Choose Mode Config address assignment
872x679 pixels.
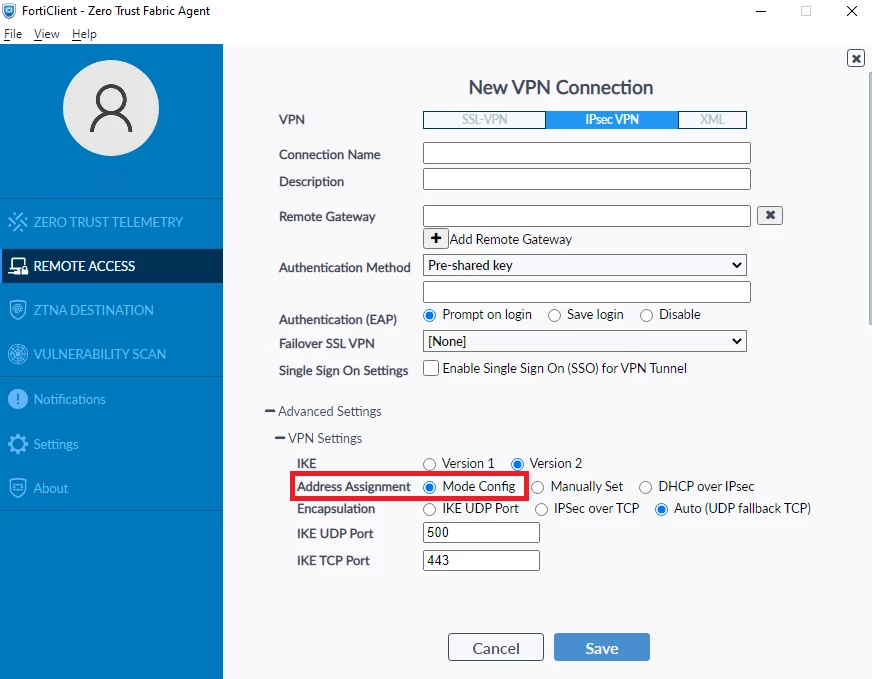pyautogui.click(x=429, y=487)
